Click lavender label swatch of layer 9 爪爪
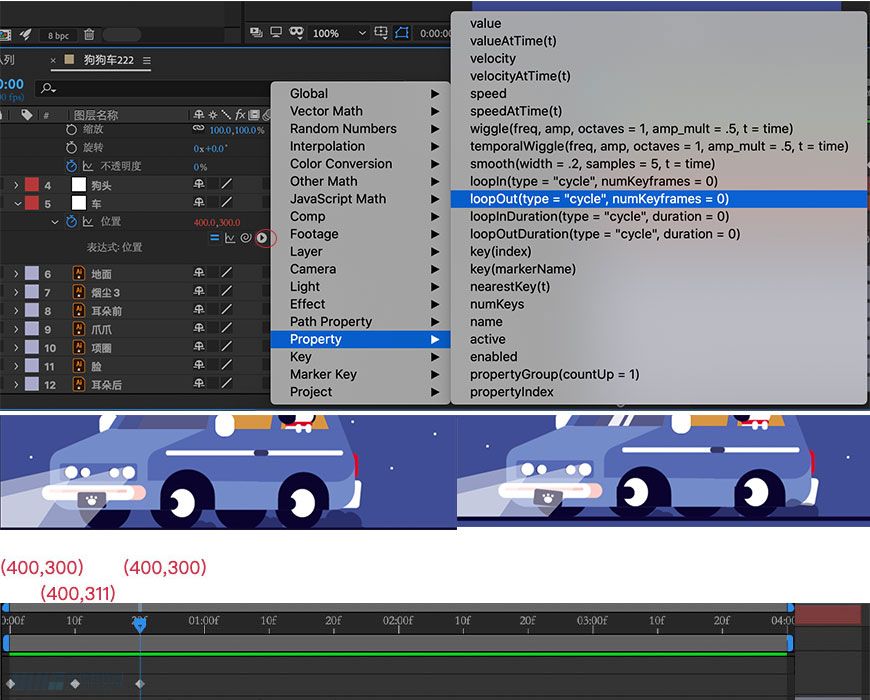 tap(32, 329)
